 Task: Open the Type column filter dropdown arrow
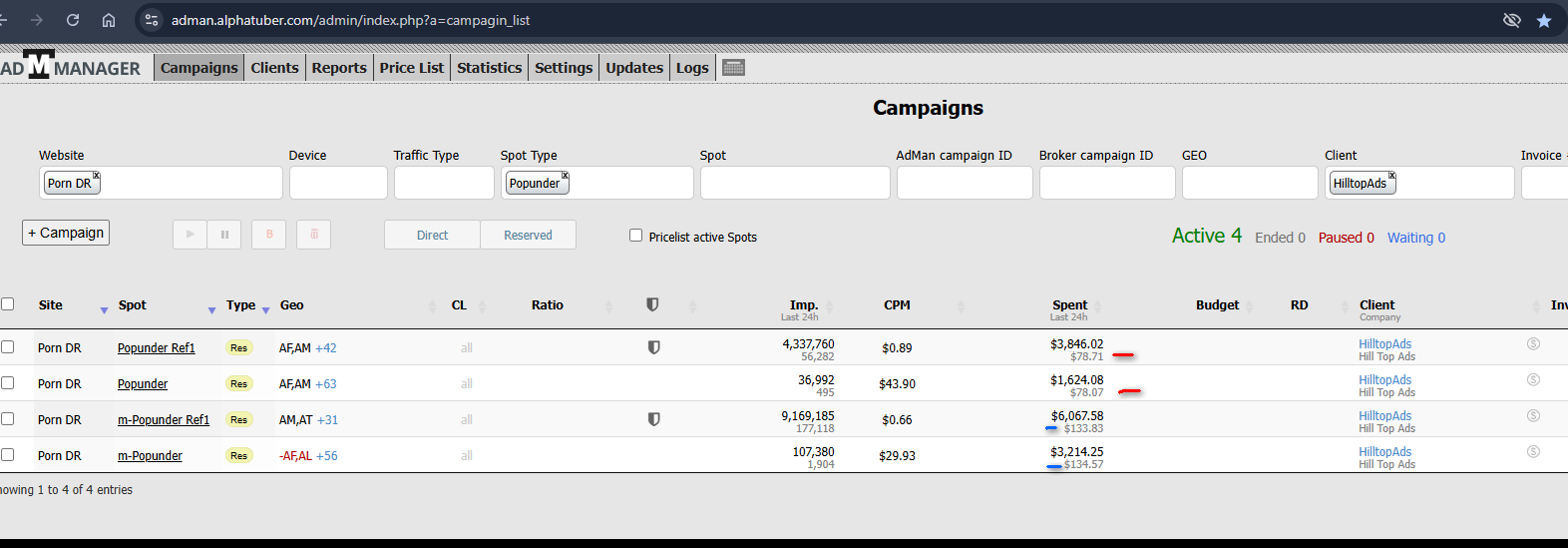pos(265,310)
